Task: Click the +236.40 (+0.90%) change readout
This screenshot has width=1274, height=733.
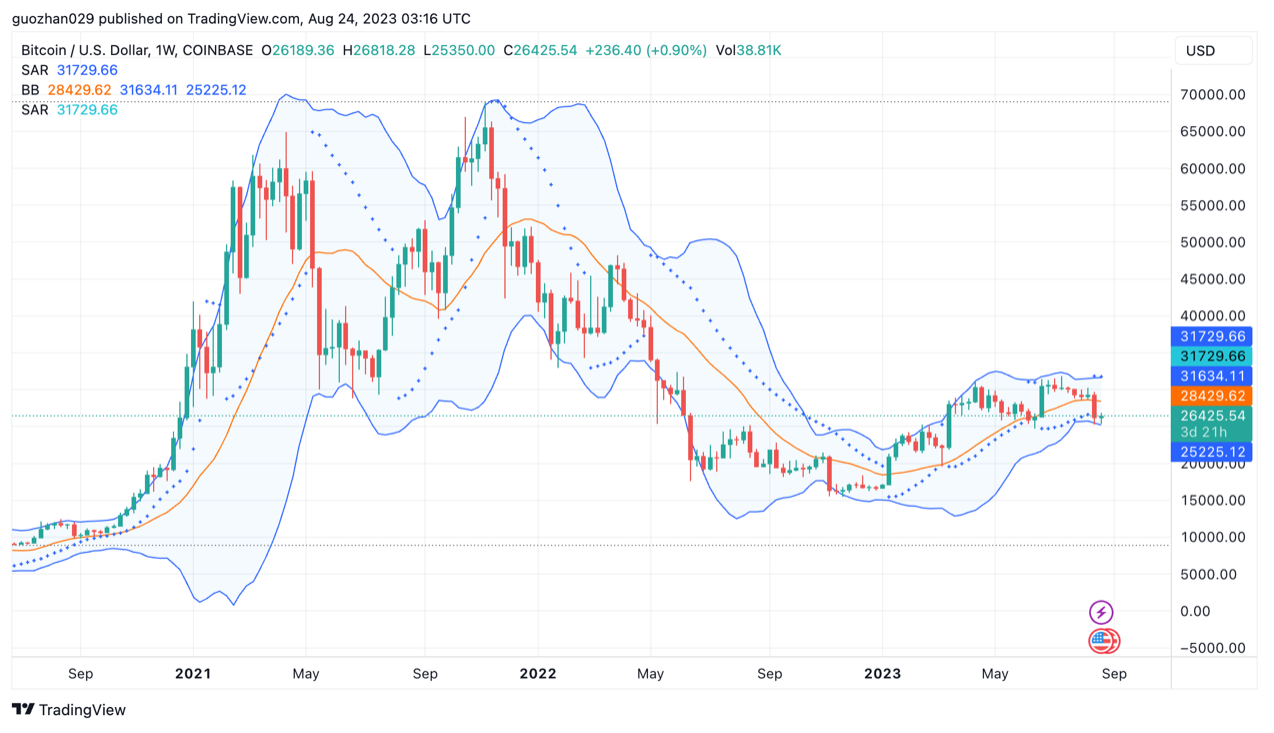Action: point(646,50)
